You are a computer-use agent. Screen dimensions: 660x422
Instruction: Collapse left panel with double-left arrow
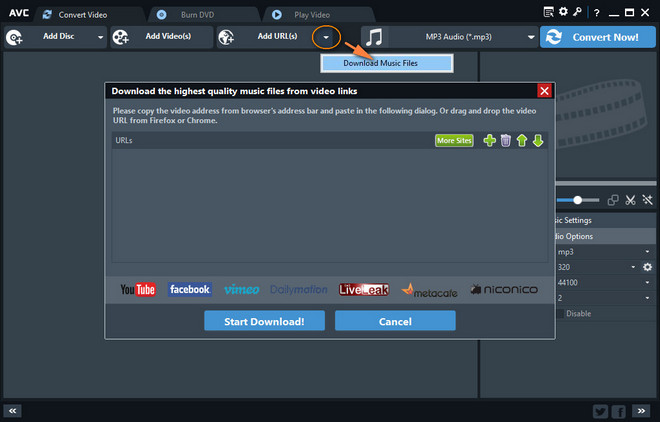13,411
